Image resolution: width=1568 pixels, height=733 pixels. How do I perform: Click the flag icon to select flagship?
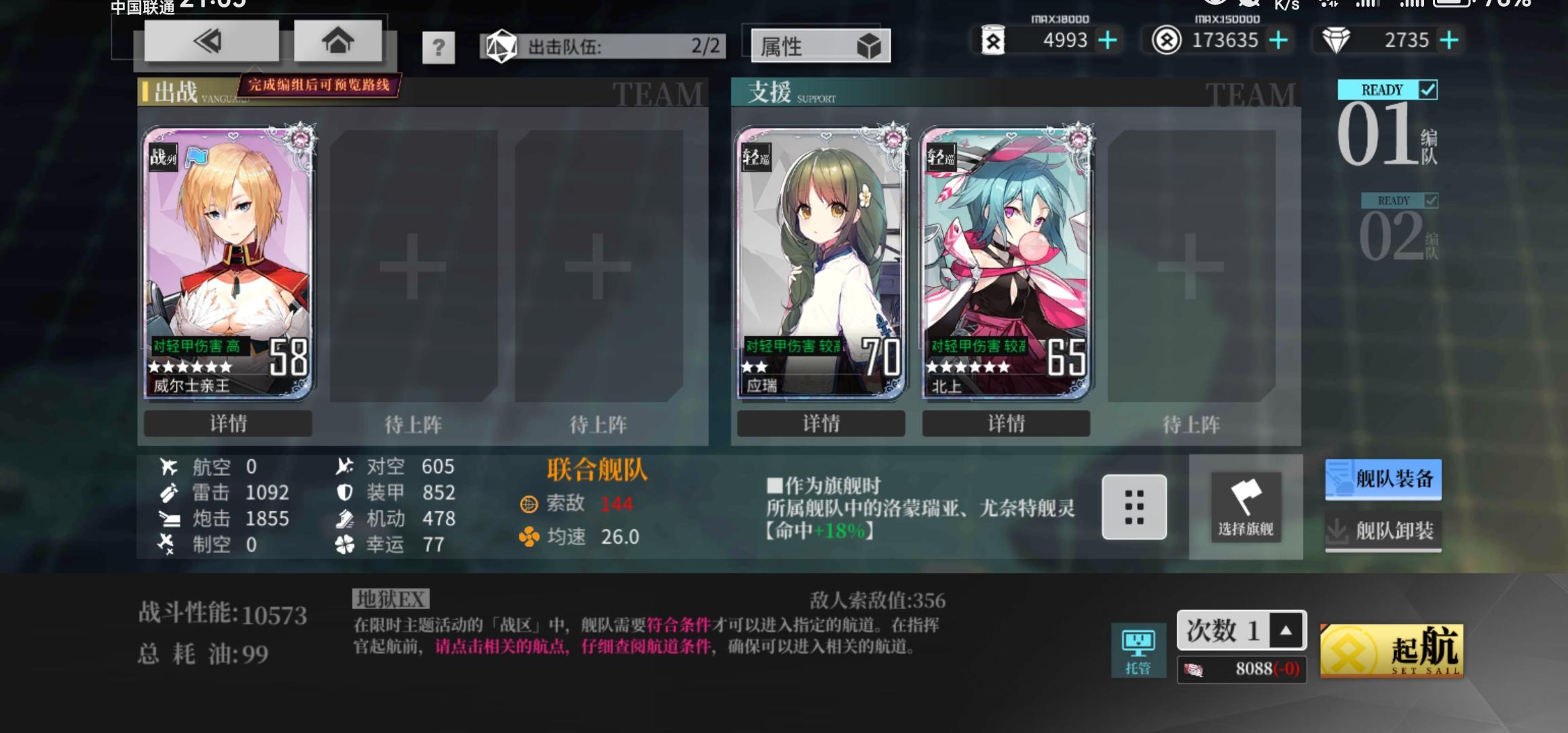point(1246,506)
